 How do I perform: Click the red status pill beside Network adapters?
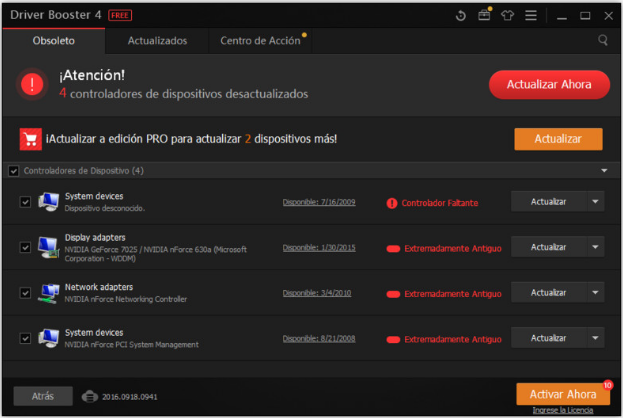point(393,294)
